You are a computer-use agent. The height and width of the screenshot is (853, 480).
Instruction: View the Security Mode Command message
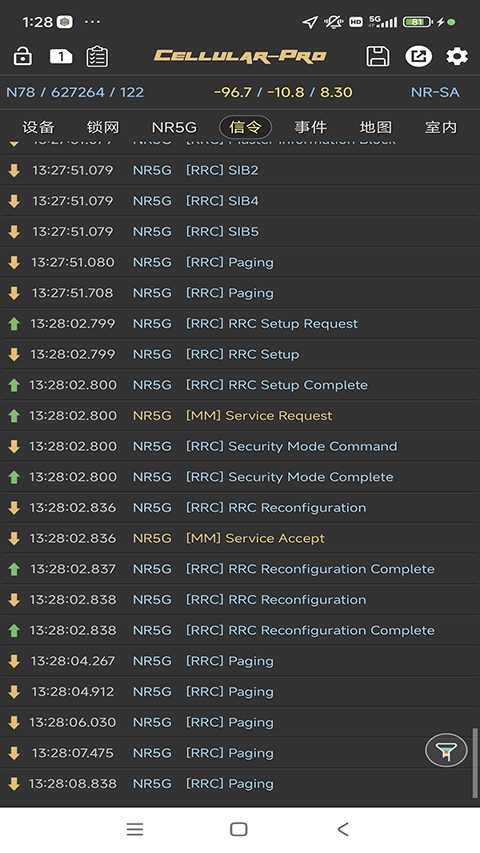point(240,446)
